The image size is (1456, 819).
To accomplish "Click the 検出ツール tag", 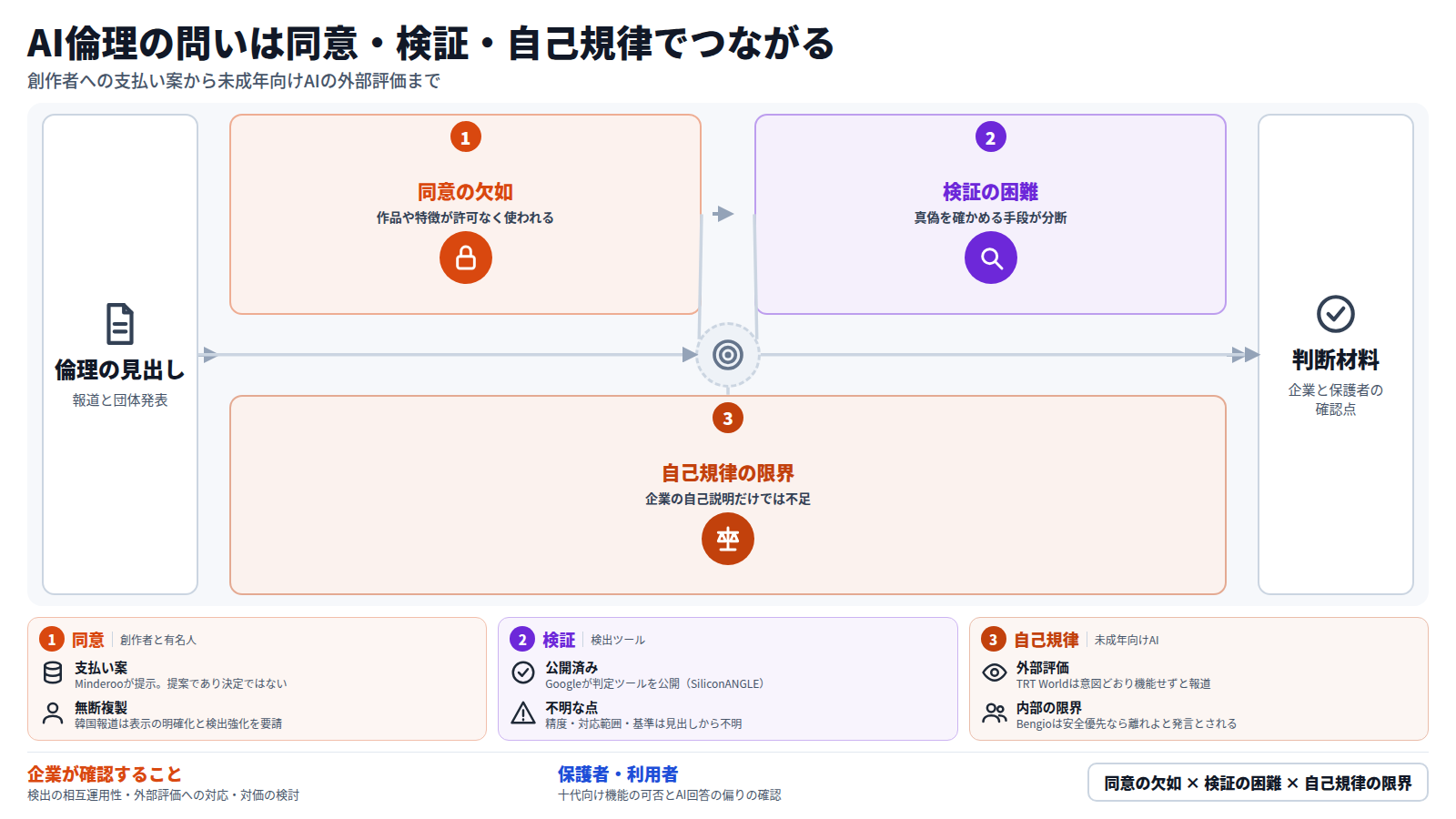I will (618, 640).
